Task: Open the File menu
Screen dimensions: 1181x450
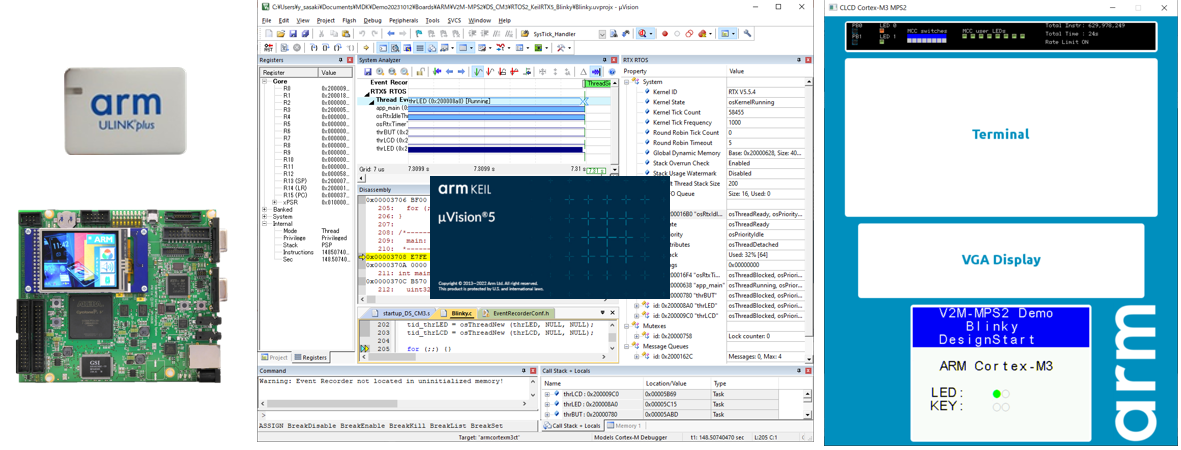Action: (267, 20)
